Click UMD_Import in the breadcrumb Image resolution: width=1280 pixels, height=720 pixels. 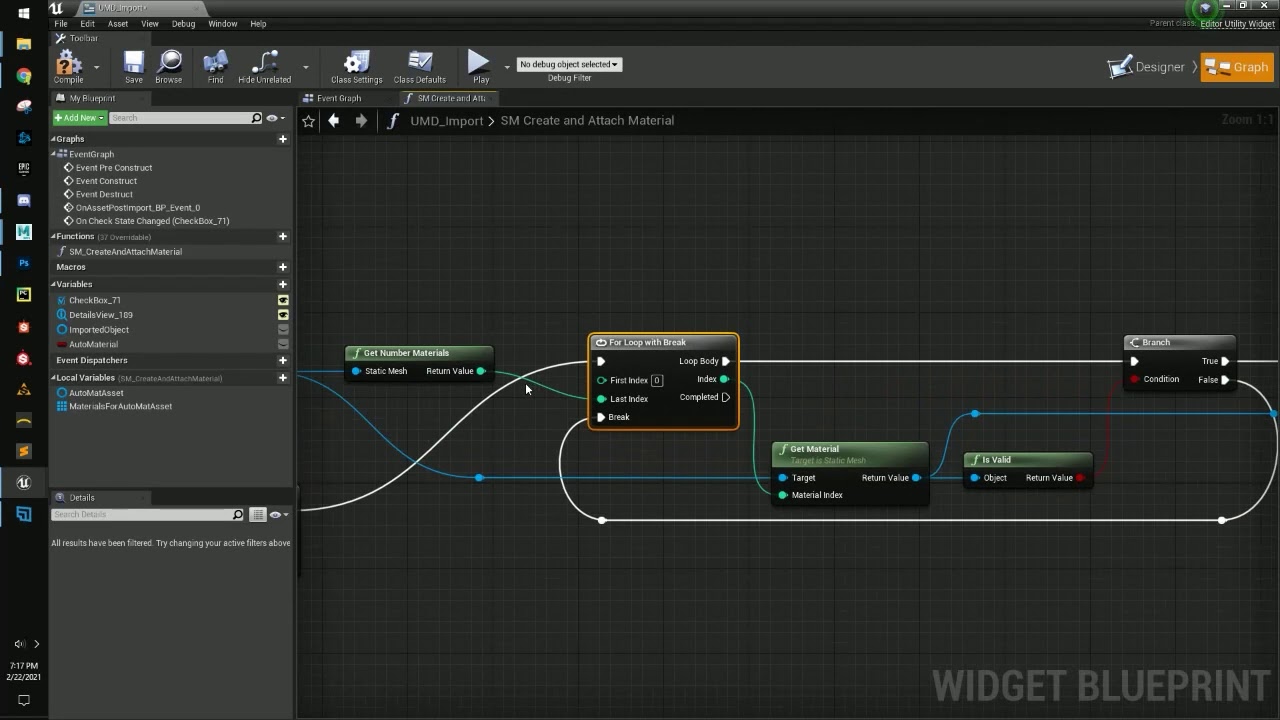pyautogui.click(x=446, y=120)
